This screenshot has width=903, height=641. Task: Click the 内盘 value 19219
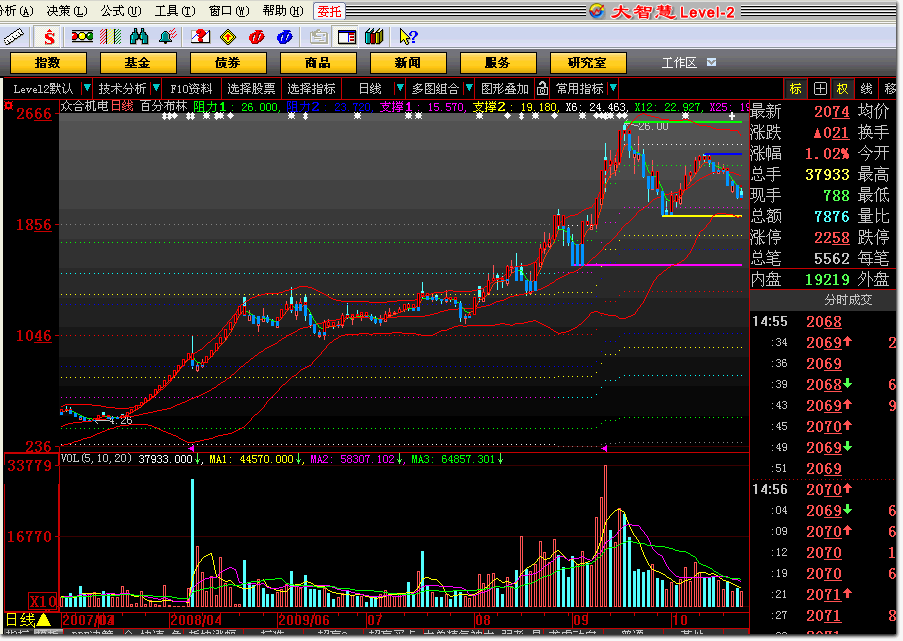[x=827, y=279]
